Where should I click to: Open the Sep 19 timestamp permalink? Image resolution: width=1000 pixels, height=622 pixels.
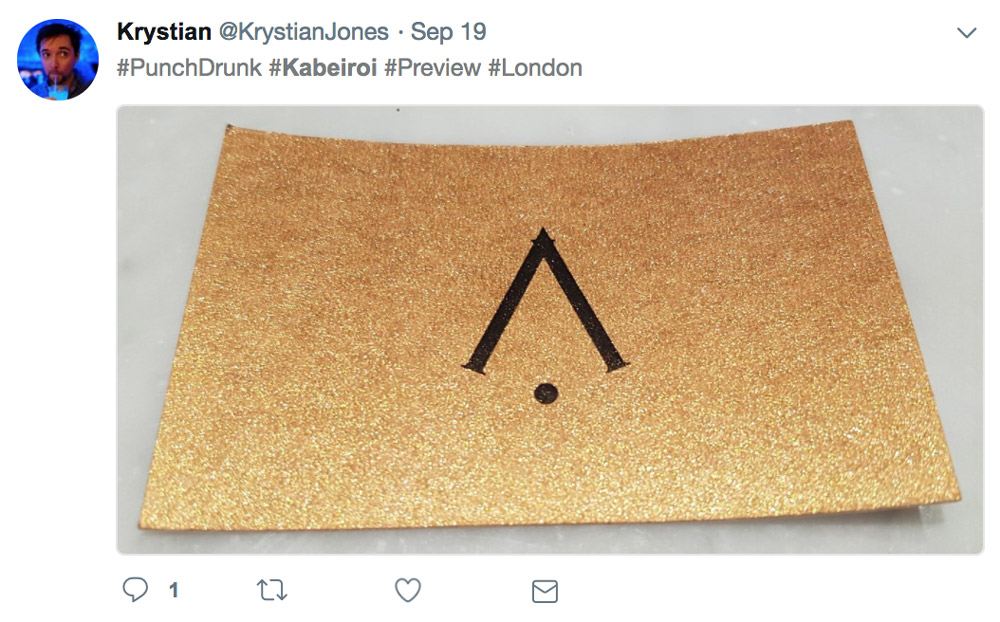448,31
